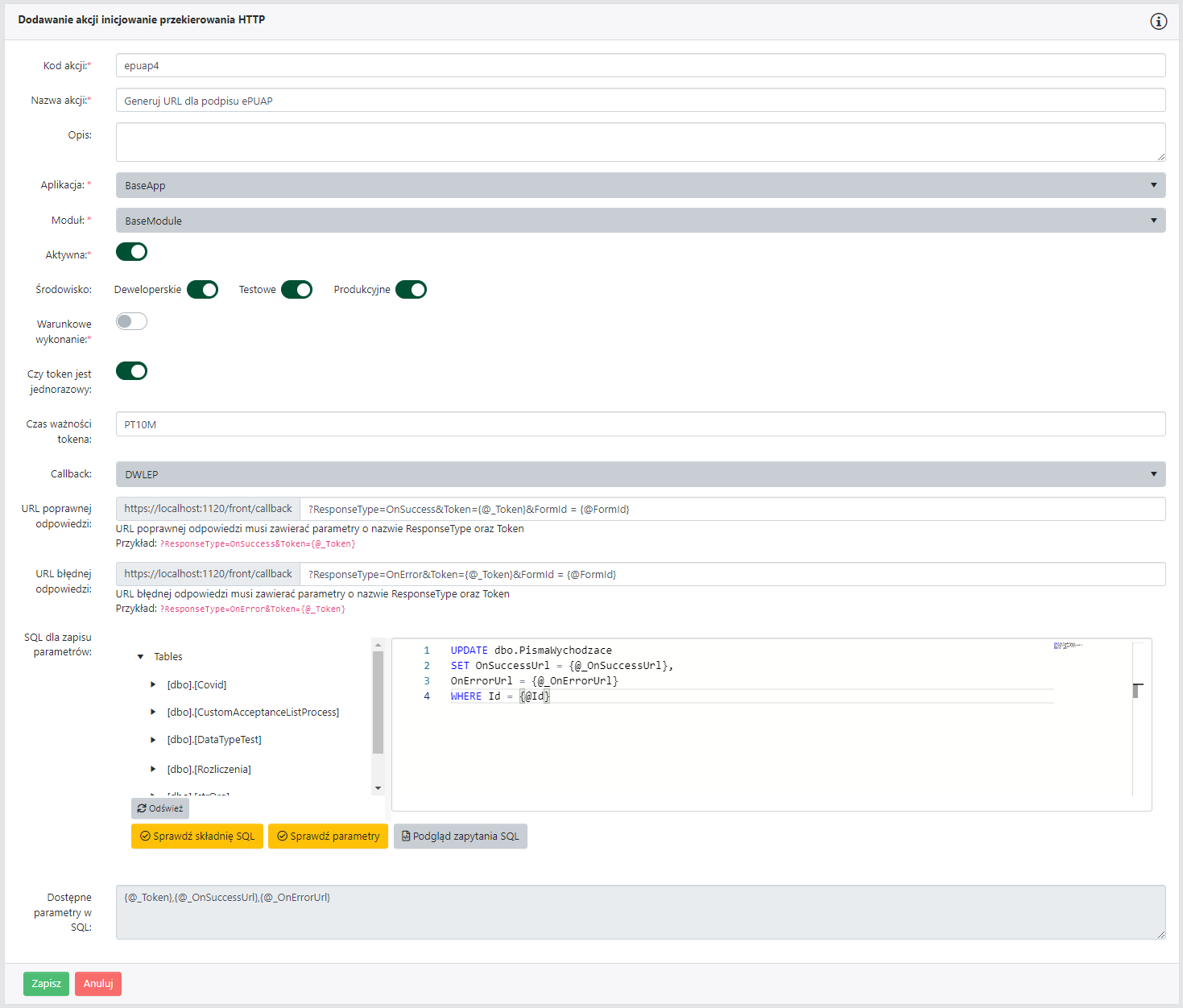This screenshot has width=1183, height=1008.
Task: Click the Anuluj button
Action: (98, 984)
